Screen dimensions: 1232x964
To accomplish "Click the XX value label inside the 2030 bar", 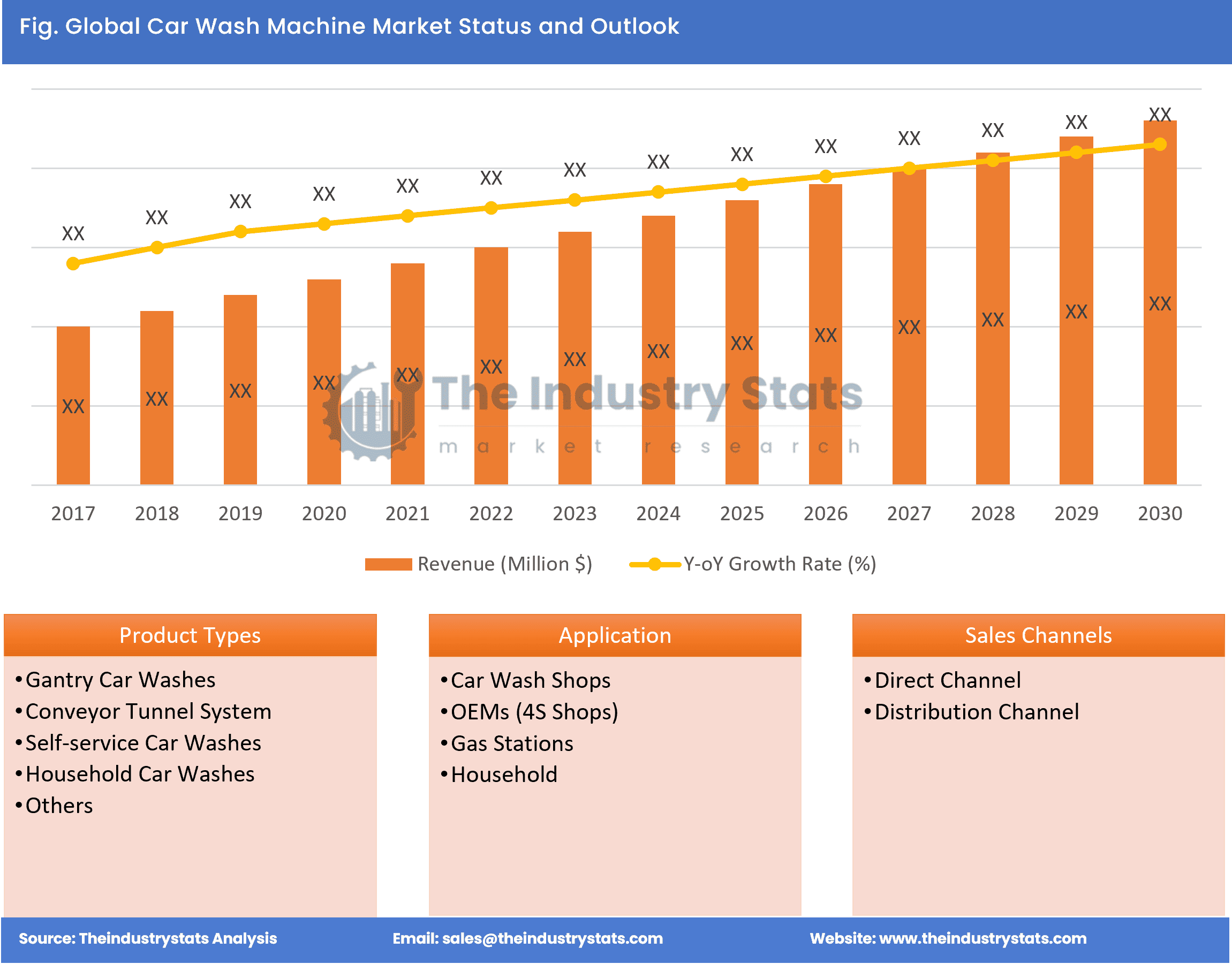I will coord(1160,303).
